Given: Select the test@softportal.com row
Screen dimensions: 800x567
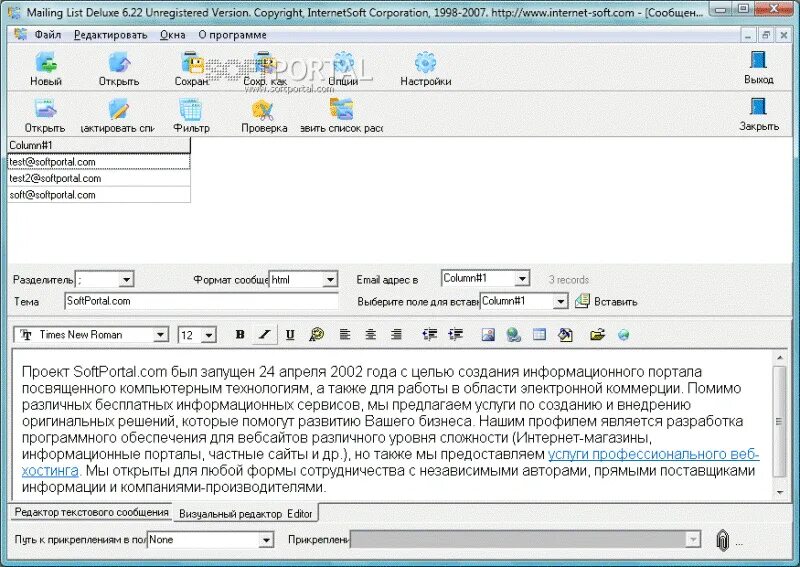Looking at the screenshot, I should [x=99, y=162].
